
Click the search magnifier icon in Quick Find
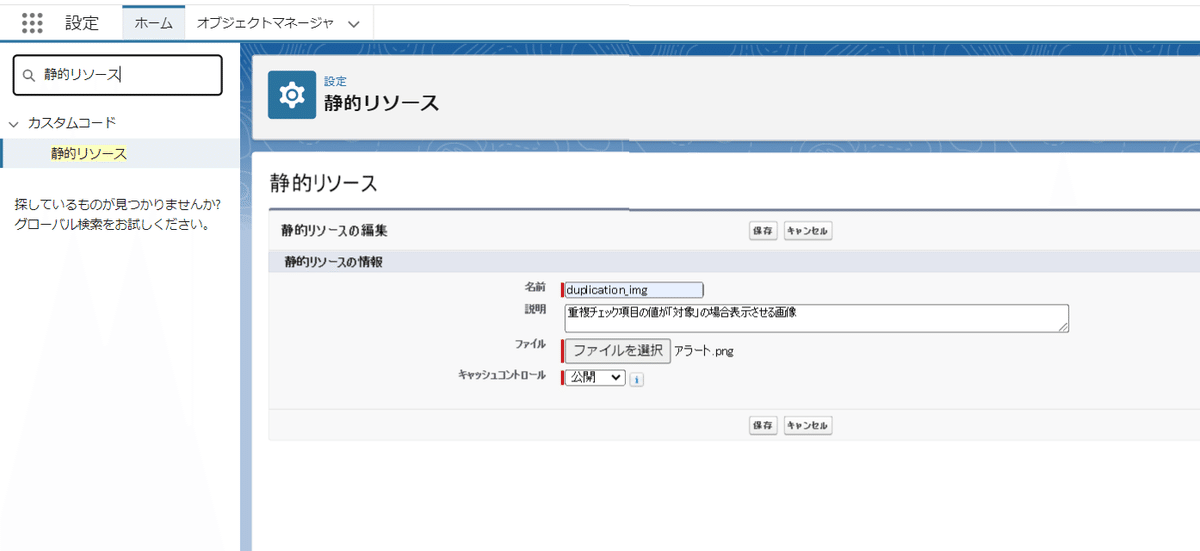[28, 75]
